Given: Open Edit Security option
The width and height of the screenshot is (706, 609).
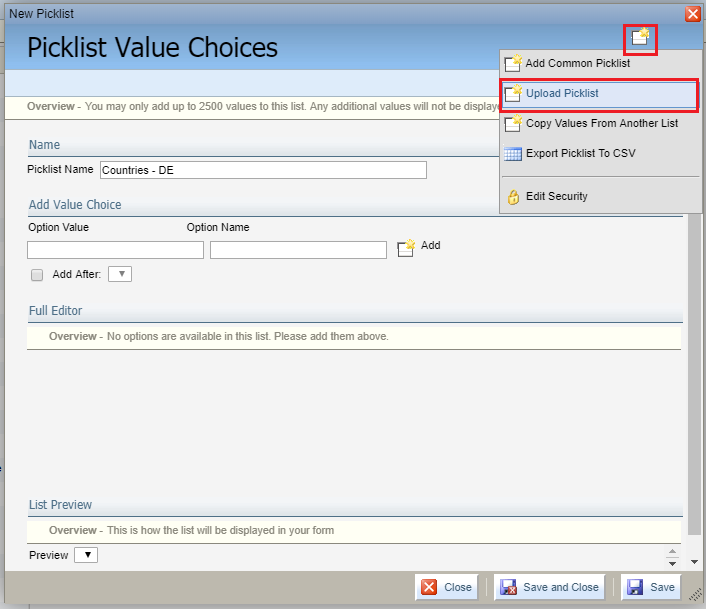Looking at the screenshot, I should (557, 196).
